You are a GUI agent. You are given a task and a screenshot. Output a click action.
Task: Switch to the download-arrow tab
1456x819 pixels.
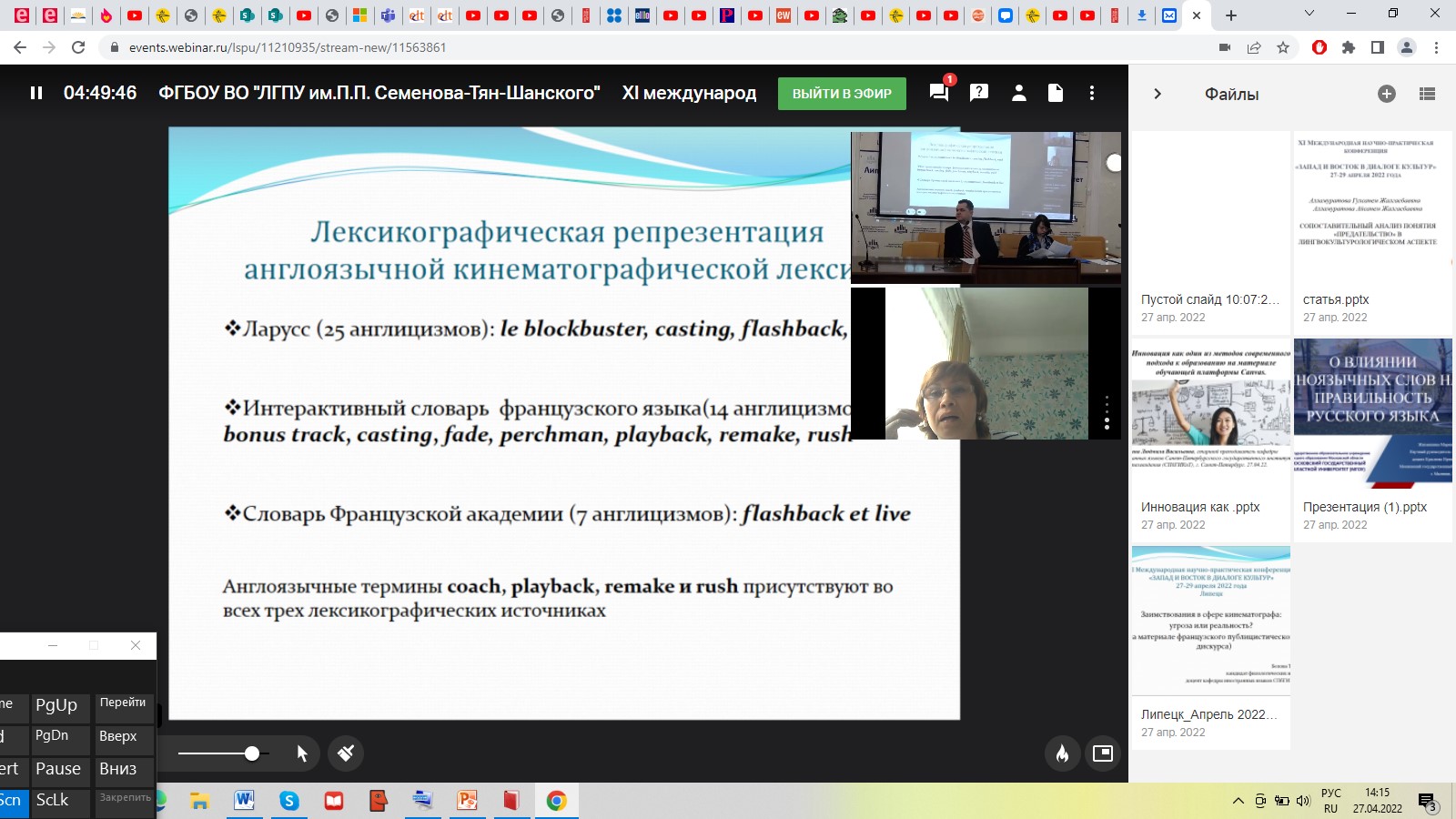pos(1142,15)
